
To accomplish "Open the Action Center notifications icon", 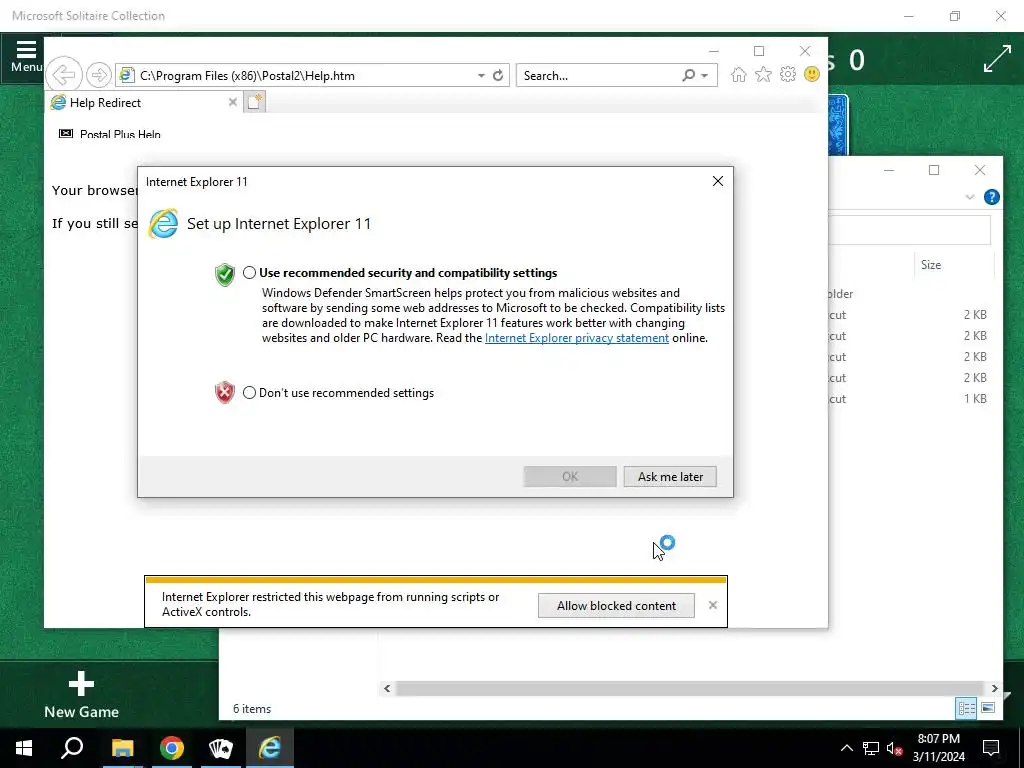I will tap(991, 748).
